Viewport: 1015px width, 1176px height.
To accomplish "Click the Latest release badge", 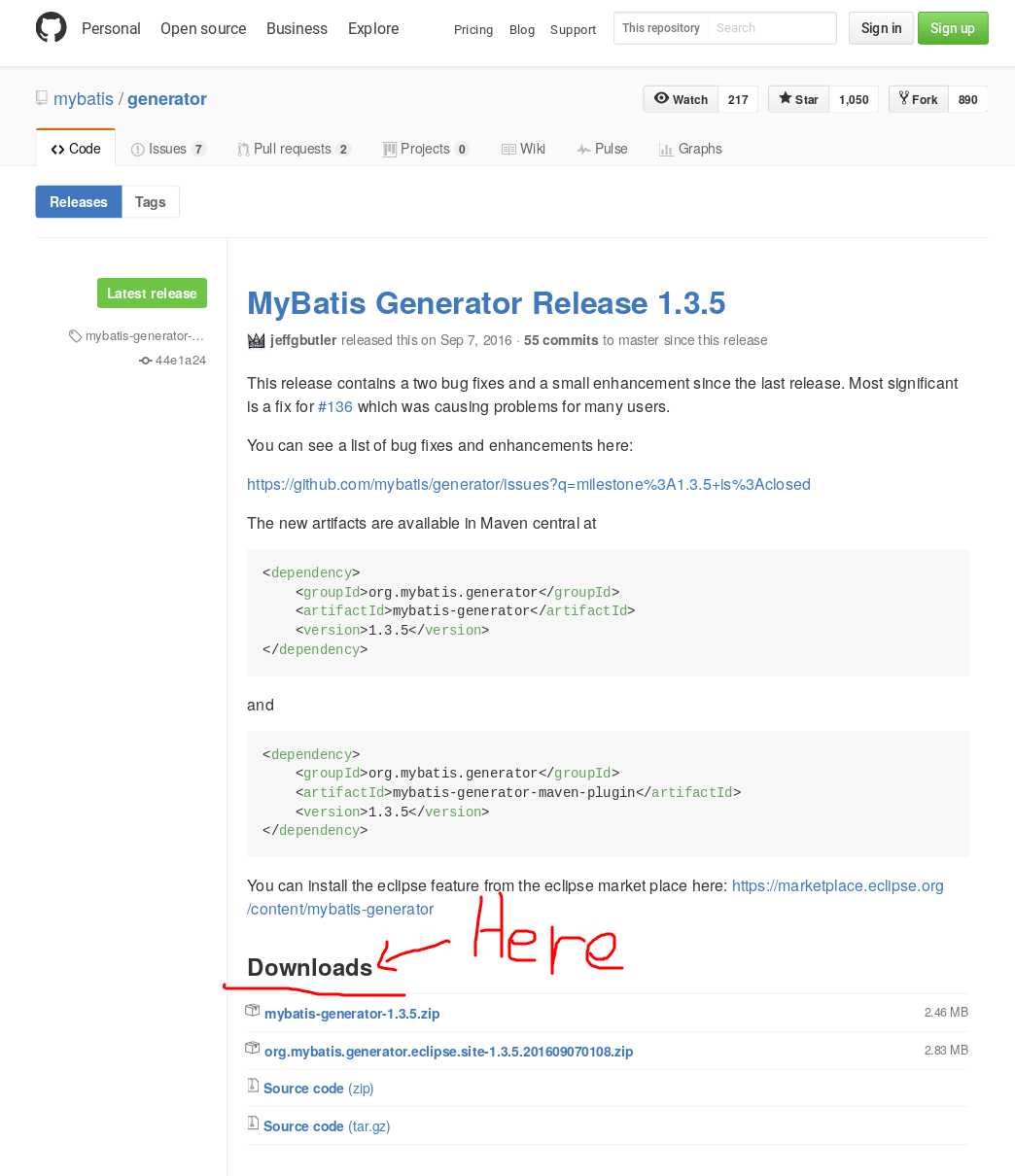I will pos(152,294).
